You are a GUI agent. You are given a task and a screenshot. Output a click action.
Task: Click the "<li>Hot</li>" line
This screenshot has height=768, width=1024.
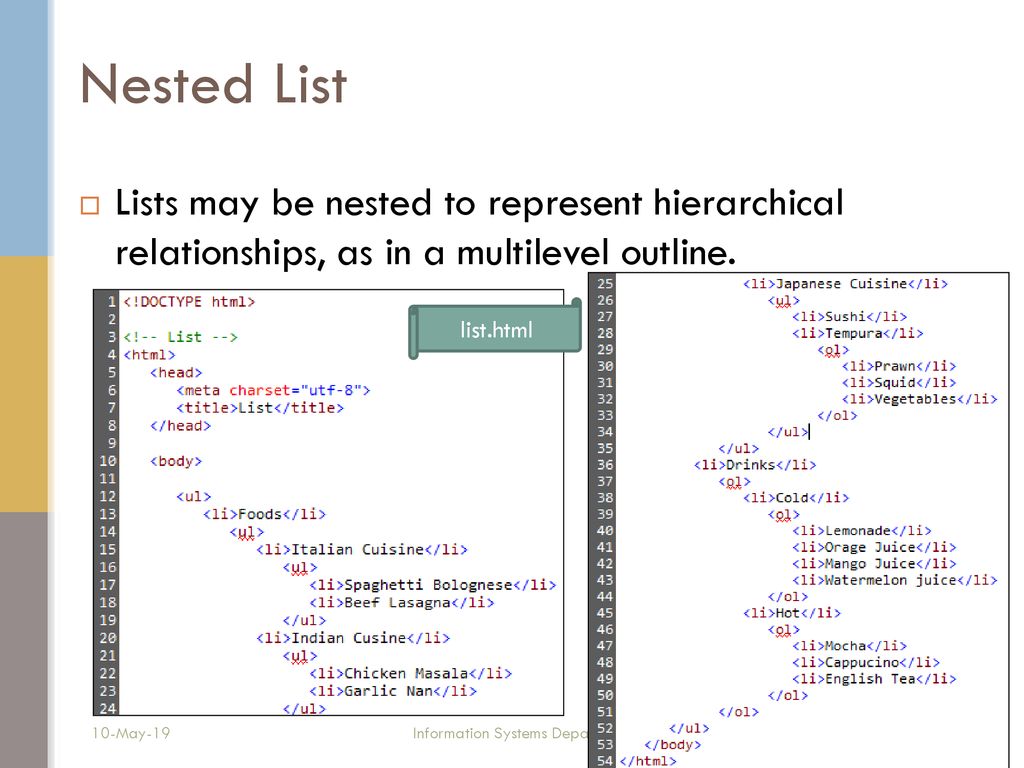792,613
